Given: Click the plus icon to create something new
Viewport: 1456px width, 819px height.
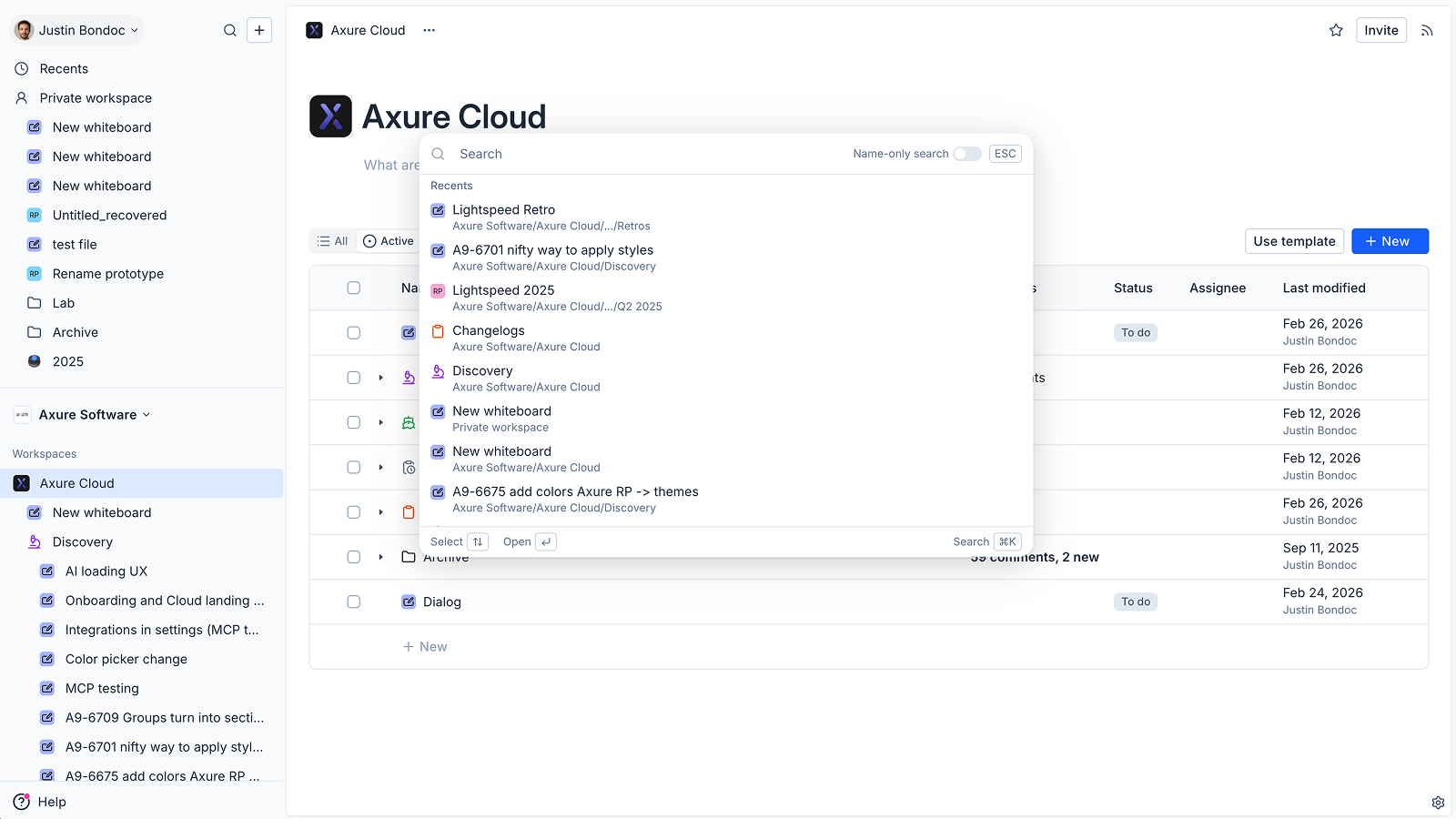Looking at the screenshot, I should coord(259,29).
